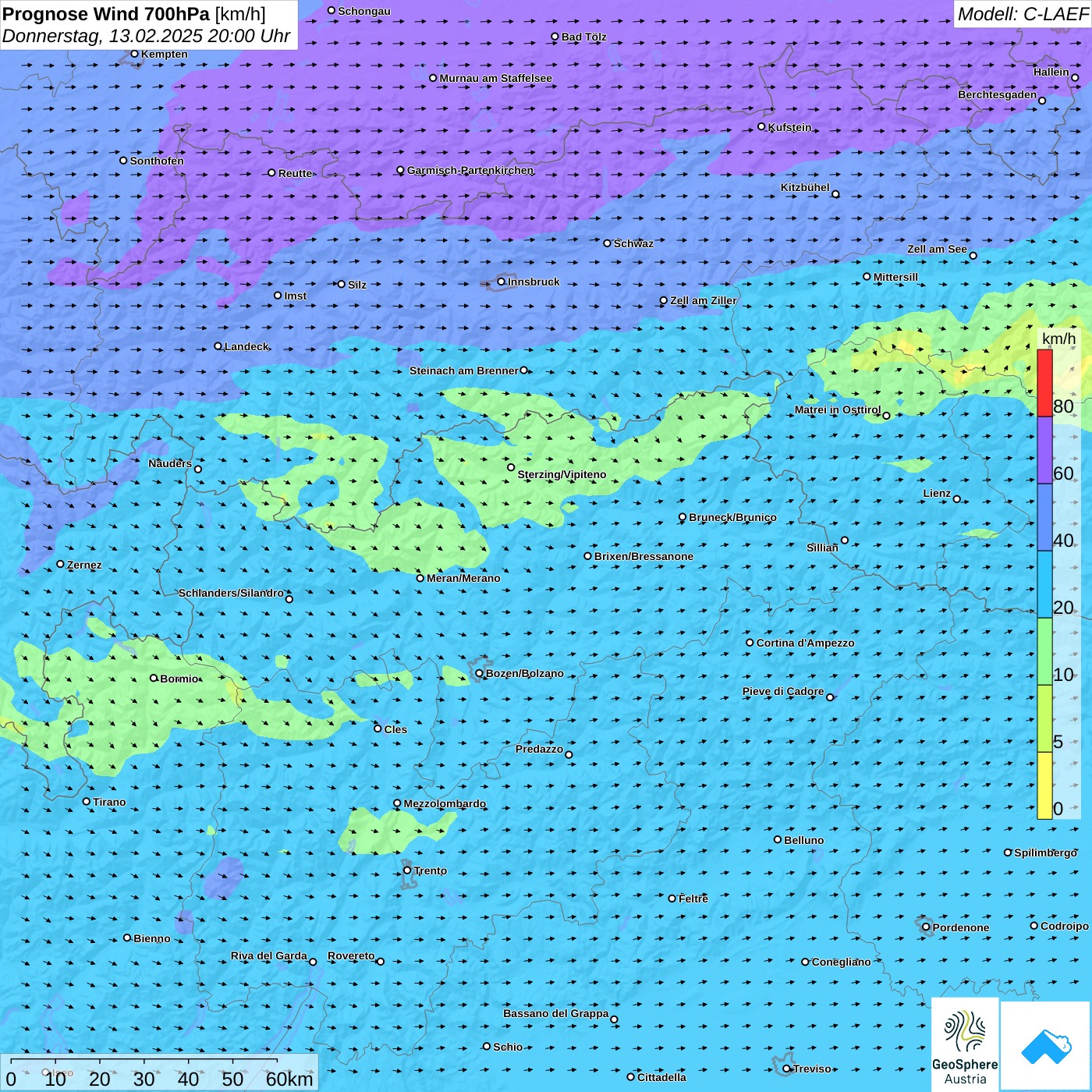This screenshot has width=1092, height=1092.
Task: Click the "Mezzolombardo" label
Action: [445, 803]
